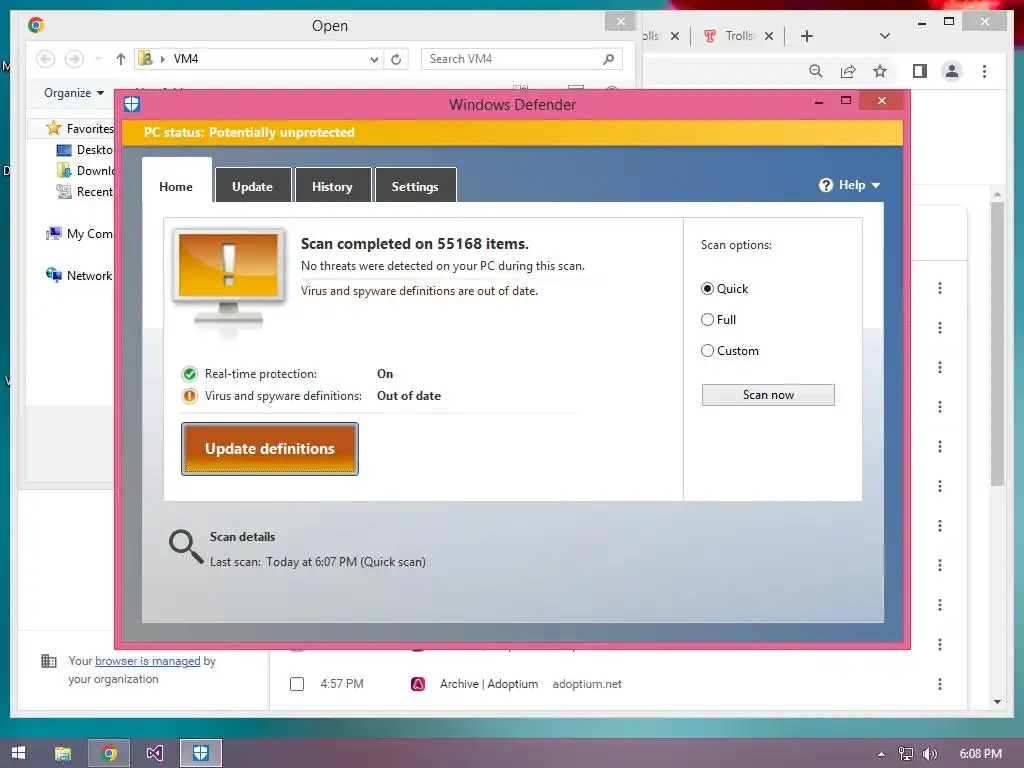Image resolution: width=1024 pixels, height=768 pixels.
Task: Click the volume speaker icon in system tray
Action: coord(930,754)
